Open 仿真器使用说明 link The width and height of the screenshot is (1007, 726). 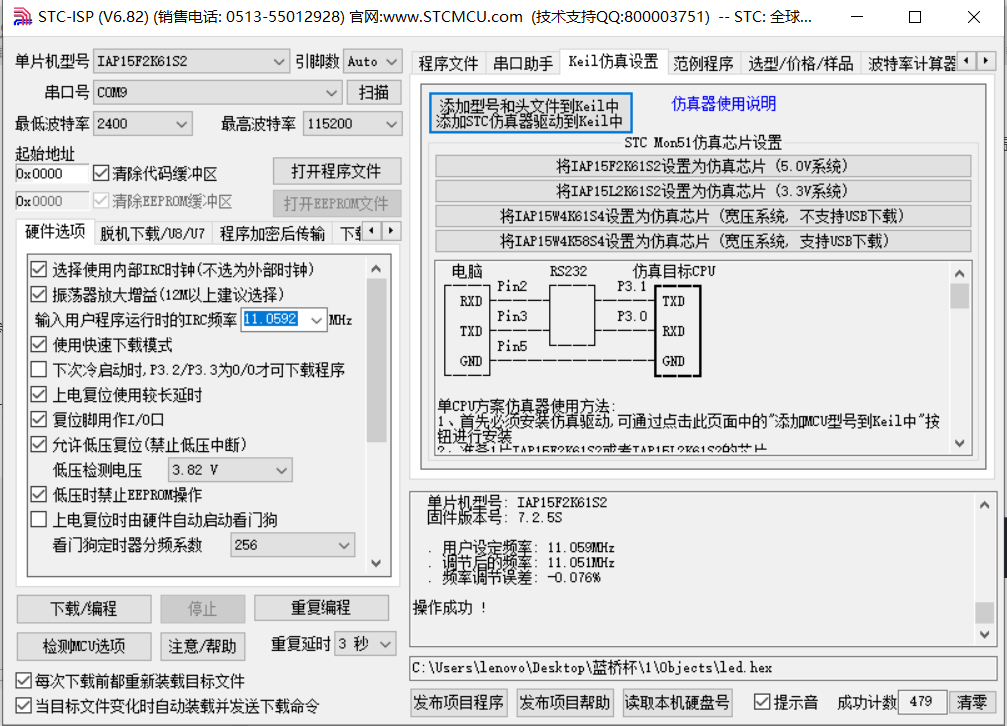coord(723,103)
